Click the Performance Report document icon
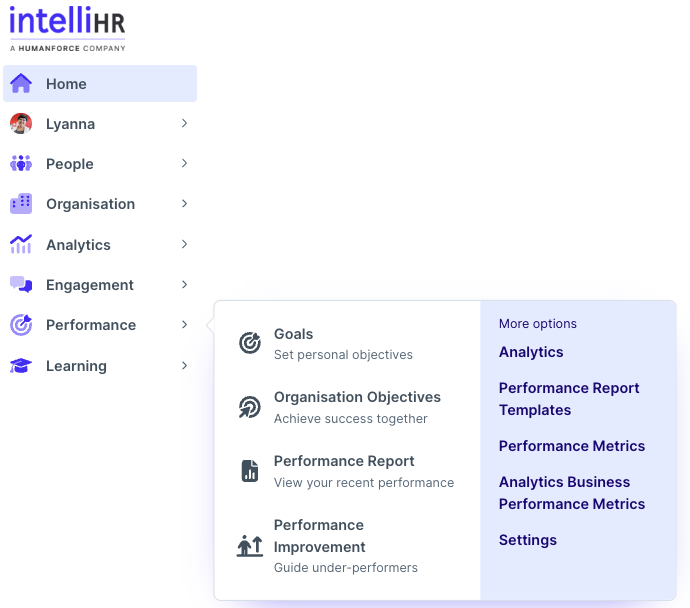690x608 pixels. coord(250,471)
